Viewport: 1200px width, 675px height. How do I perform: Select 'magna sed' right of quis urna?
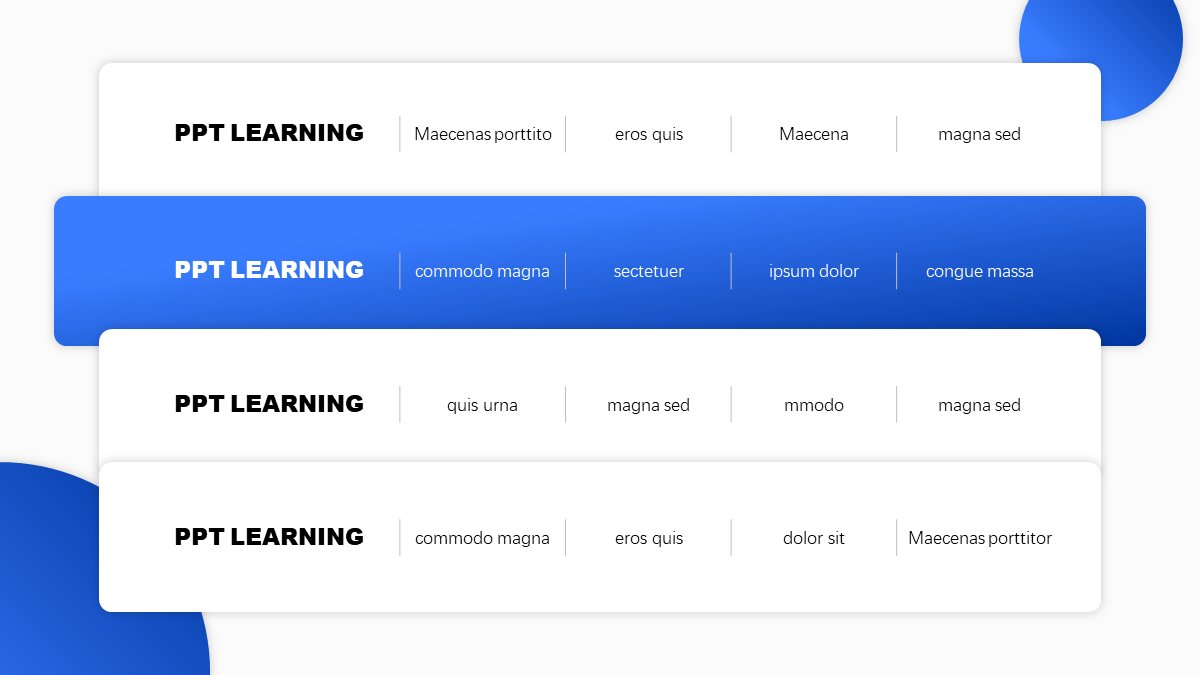point(648,405)
